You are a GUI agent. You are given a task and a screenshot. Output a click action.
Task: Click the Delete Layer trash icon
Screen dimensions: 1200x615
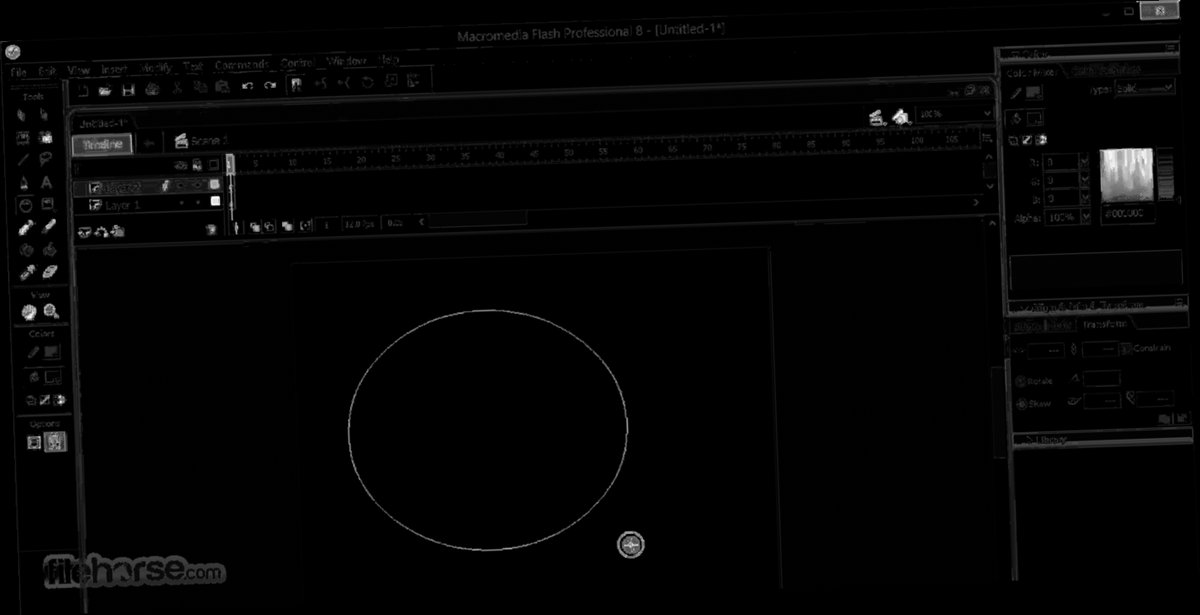(x=211, y=230)
